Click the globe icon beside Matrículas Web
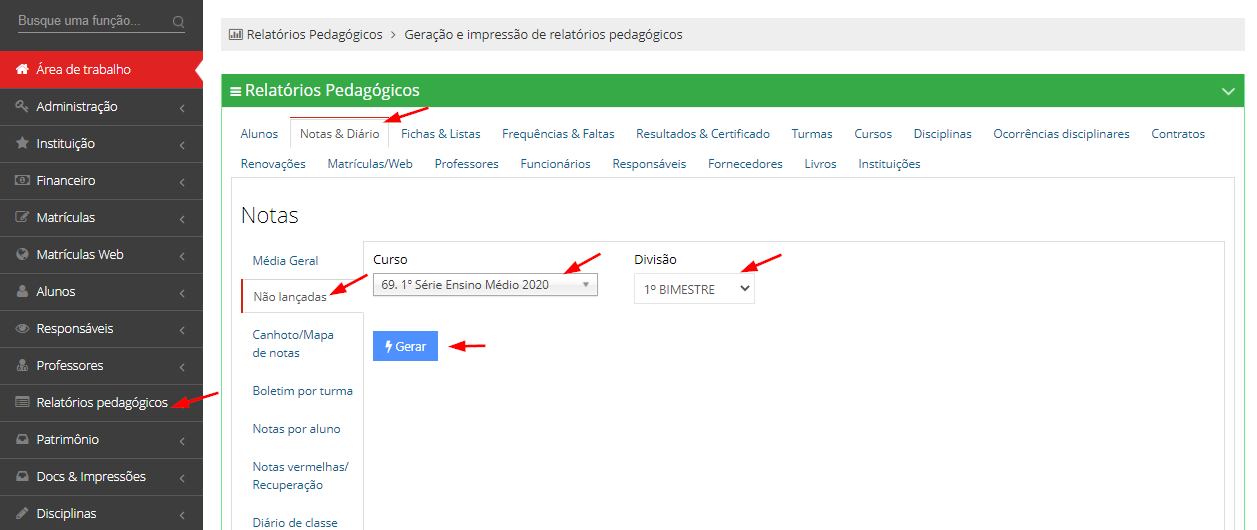The width and height of the screenshot is (1257, 530). click(x=22, y=255)
